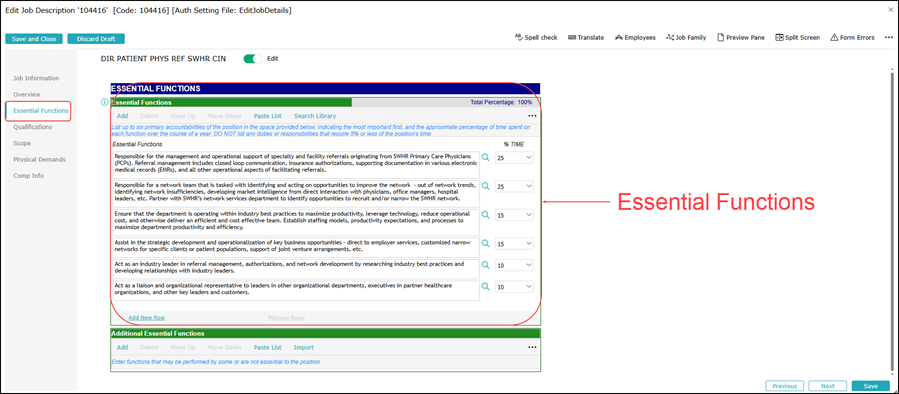Search library for the industry leader row
The height and width of the screenshot is (394, 899).
point(486,265)
